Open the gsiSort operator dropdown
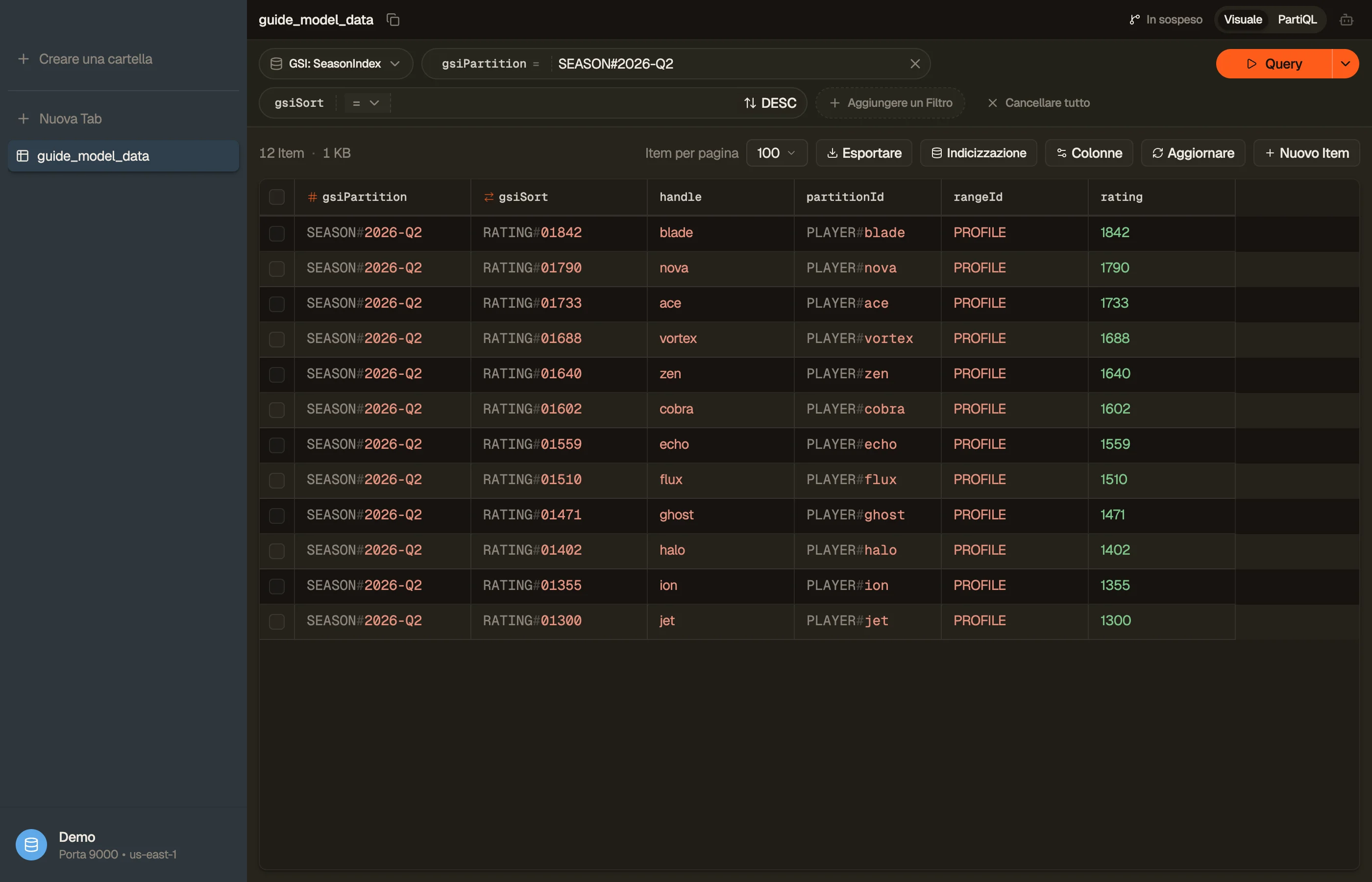This screenshot has width=1372, height=882. click(367, 103)
